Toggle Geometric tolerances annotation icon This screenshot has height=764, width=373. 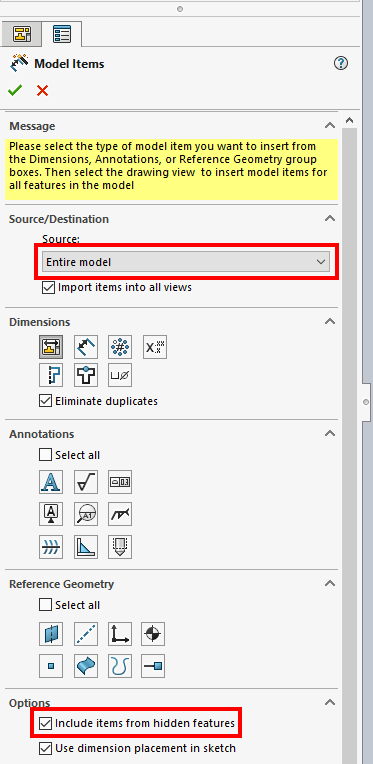coord(120,482)
